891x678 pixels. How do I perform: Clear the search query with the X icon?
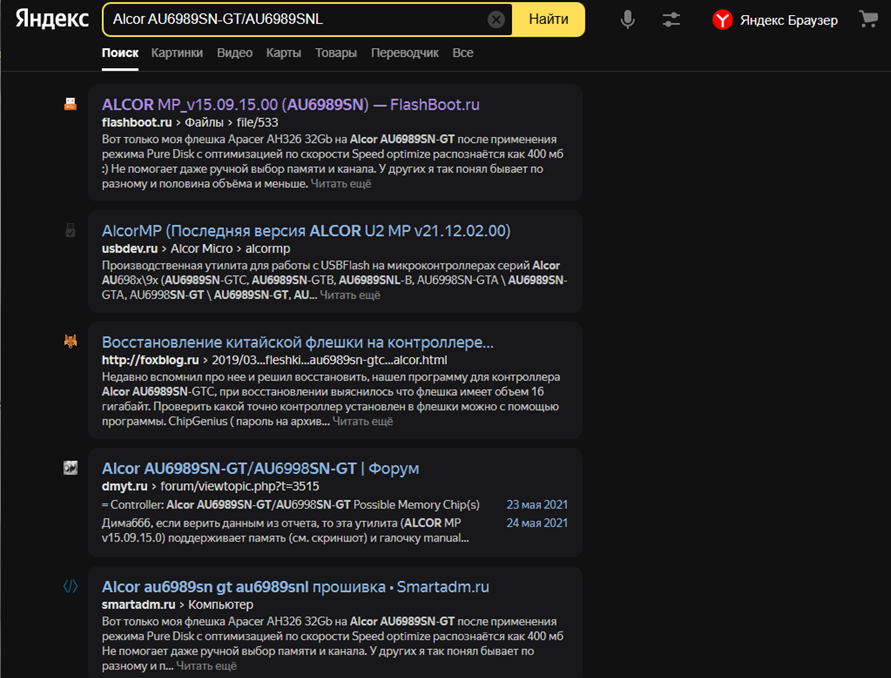496,19
